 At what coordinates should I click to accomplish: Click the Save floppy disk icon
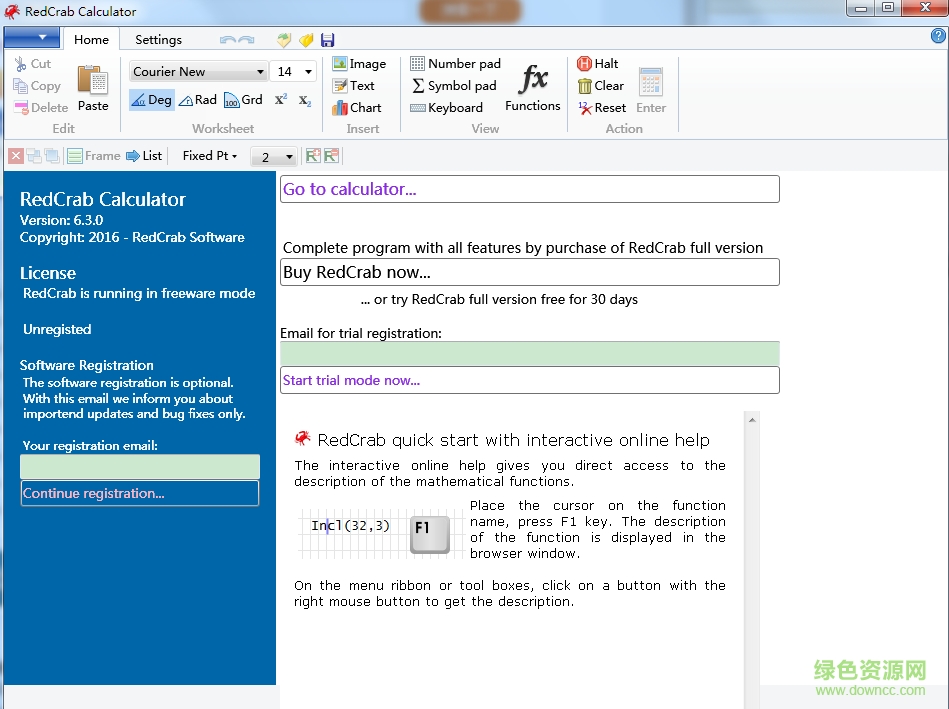327,40
